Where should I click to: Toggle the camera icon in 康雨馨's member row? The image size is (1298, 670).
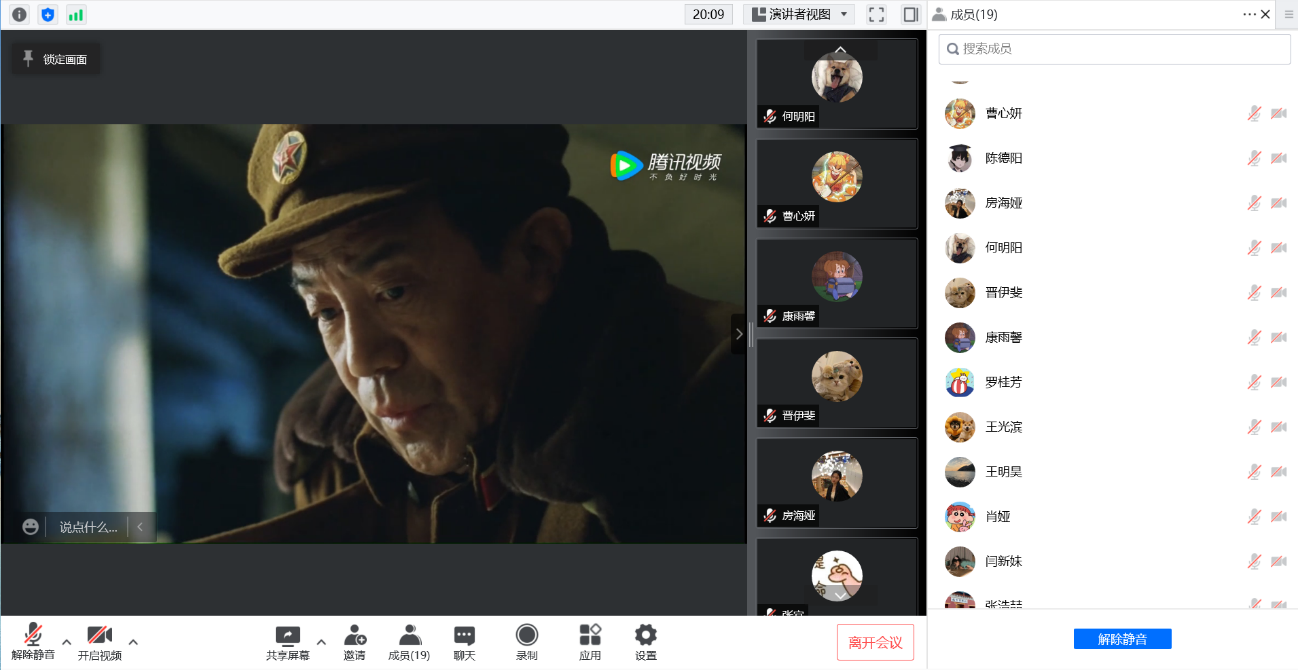[x=1278, y=337]
